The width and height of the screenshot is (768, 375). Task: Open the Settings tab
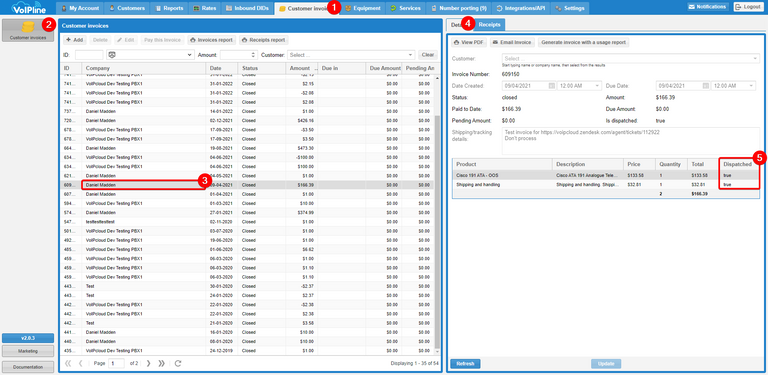click(570, 8)
